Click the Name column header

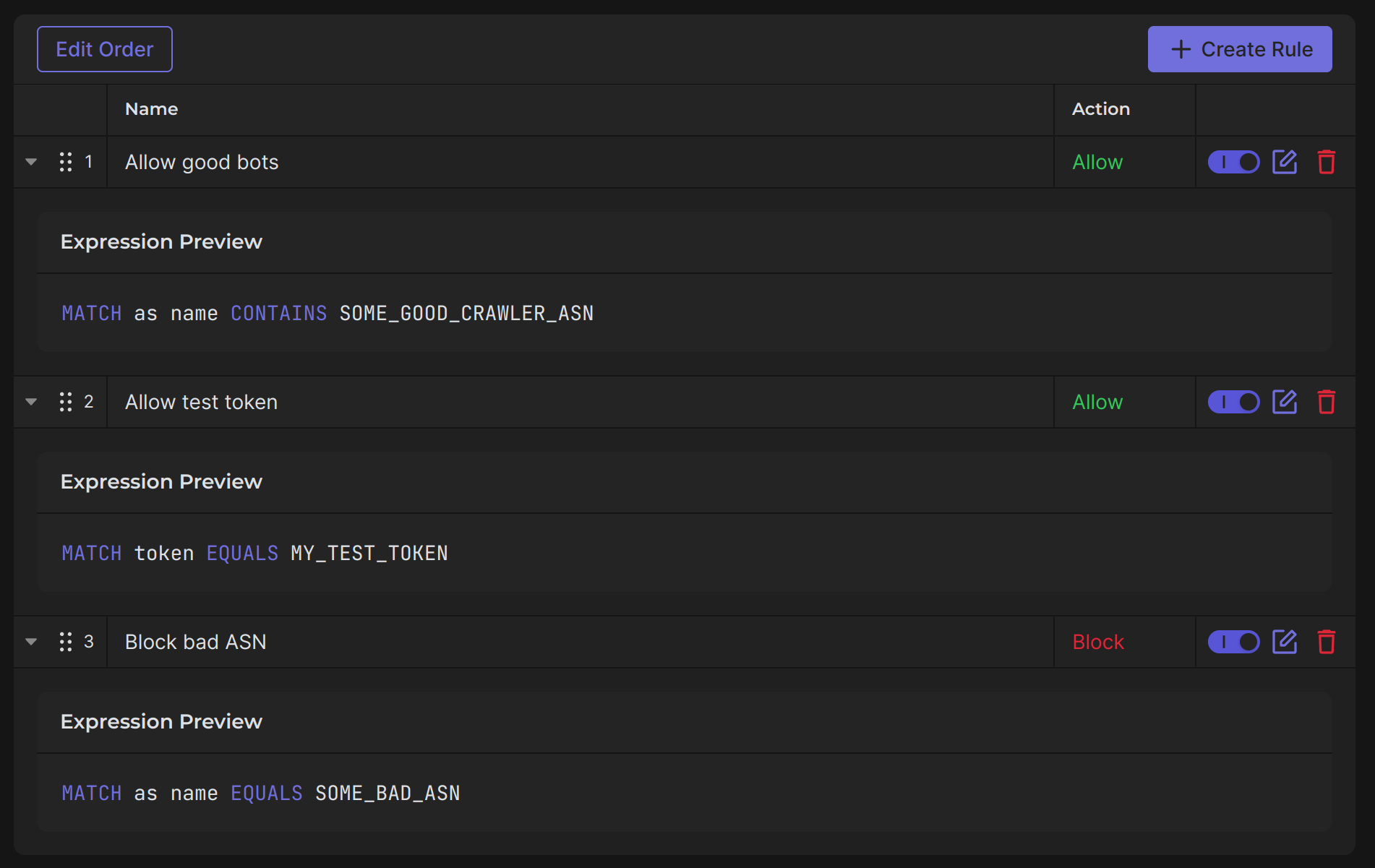point(151,109)
